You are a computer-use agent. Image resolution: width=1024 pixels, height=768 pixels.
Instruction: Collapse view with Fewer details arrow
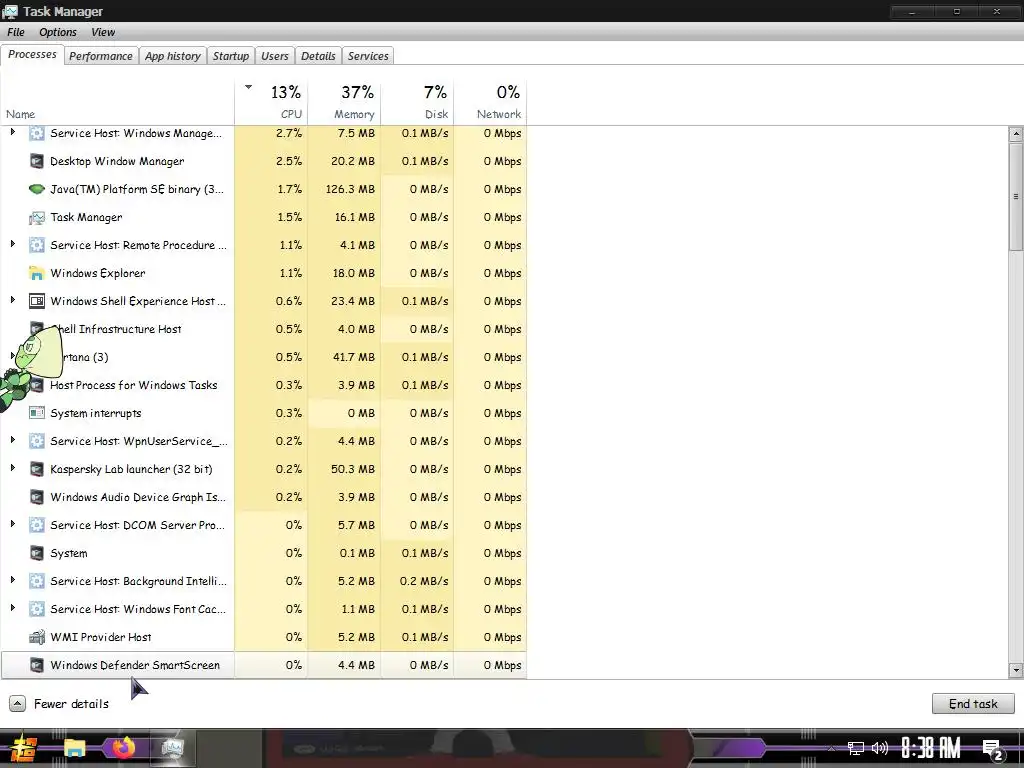18,703
